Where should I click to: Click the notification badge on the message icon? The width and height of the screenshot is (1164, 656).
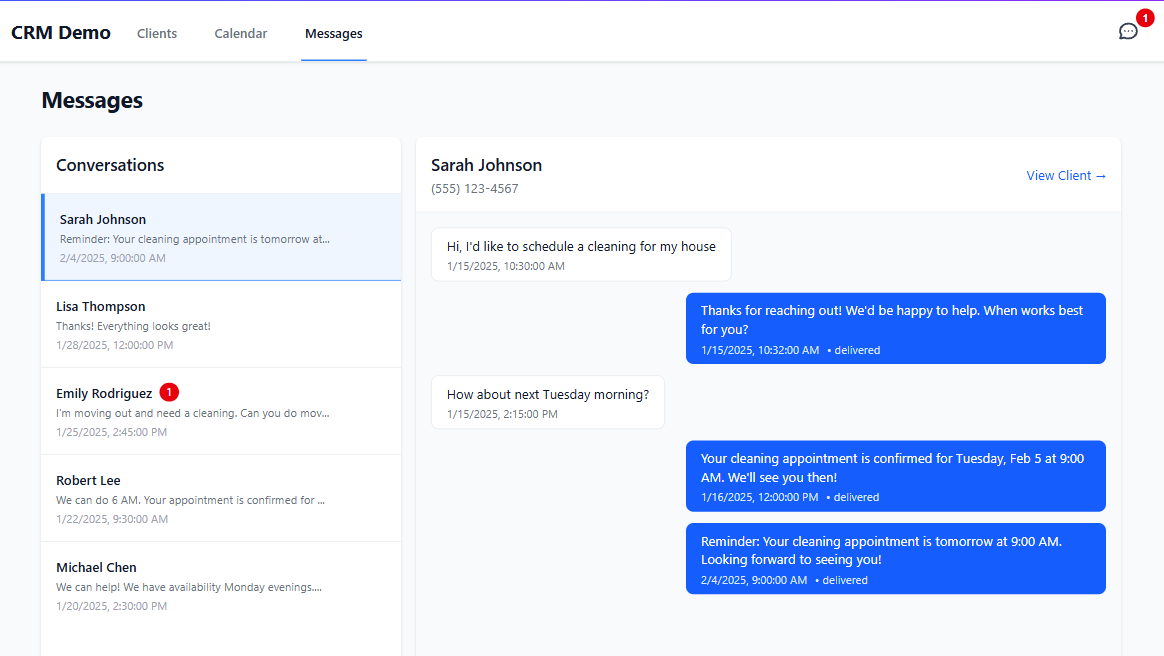pyautogui.click(x=1143, y=17)
